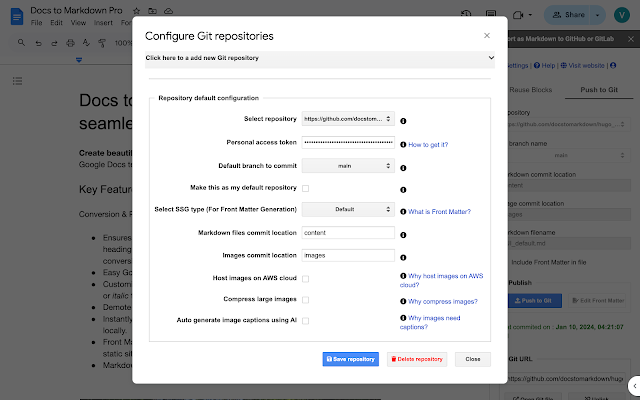Open the comments history icon
Image resolution: width=640 pixels, height=400 pixels.
(x=491, y=14)
